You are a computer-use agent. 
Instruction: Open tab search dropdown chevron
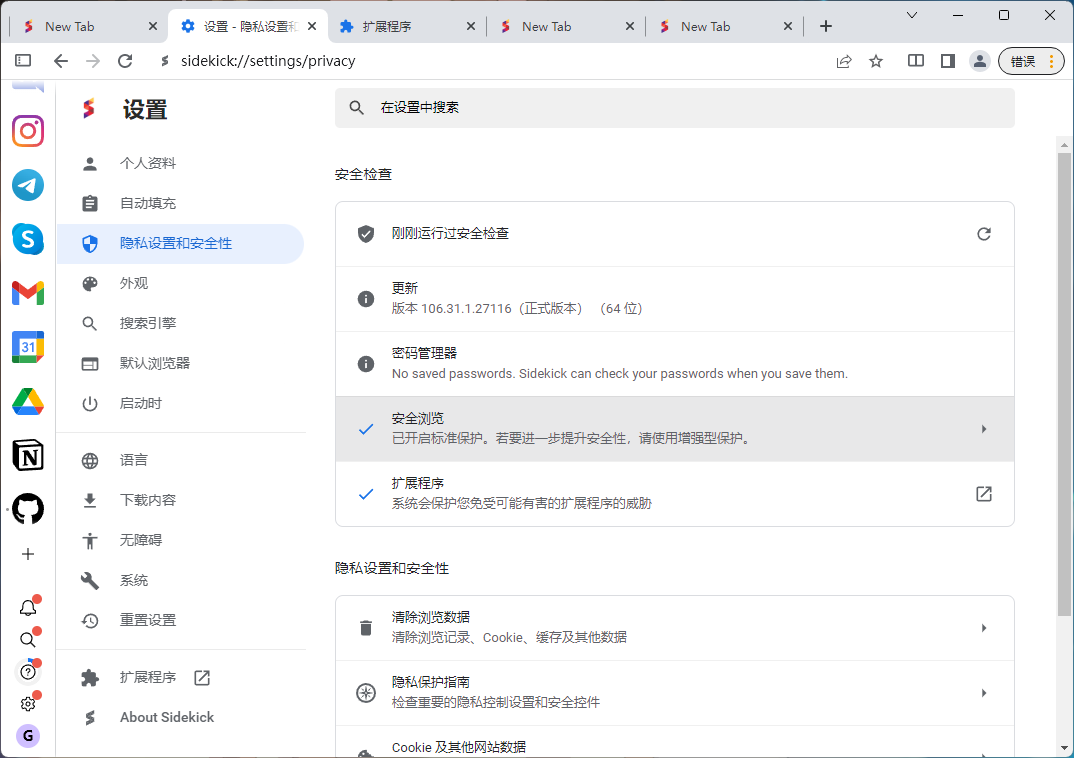[x=912, y=15]
